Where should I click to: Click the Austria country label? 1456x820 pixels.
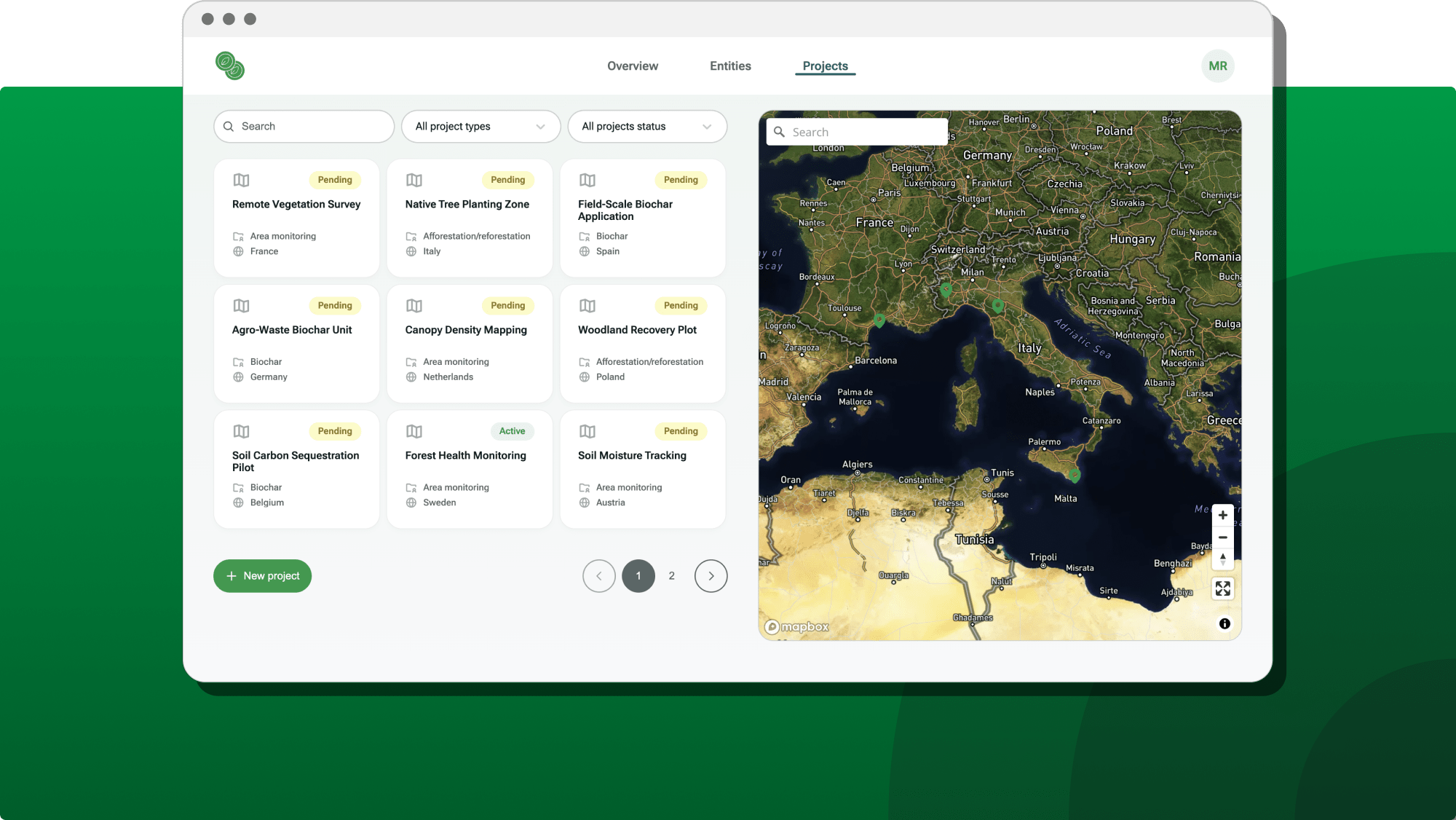(x=610, y=502)
